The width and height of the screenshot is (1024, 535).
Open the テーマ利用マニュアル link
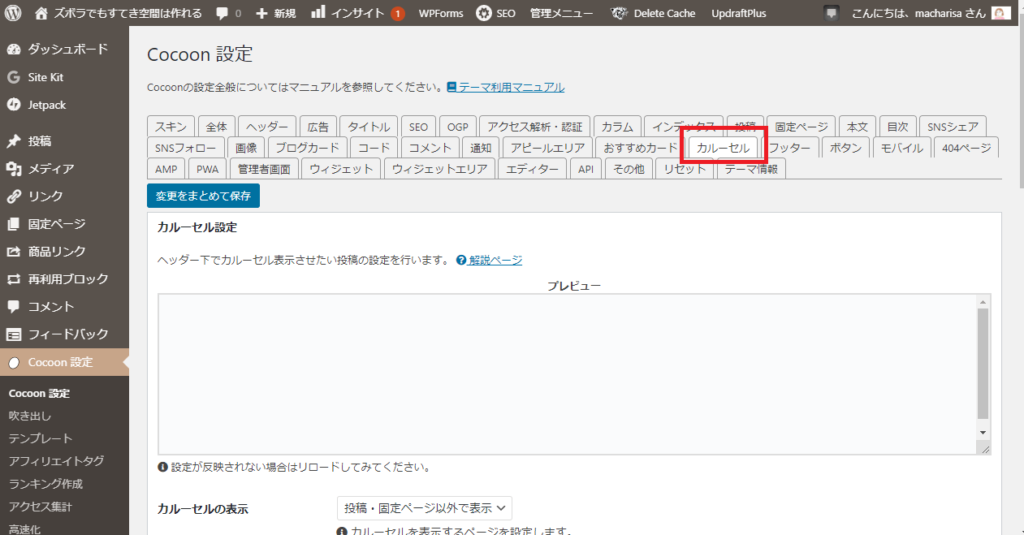[511, 87]
